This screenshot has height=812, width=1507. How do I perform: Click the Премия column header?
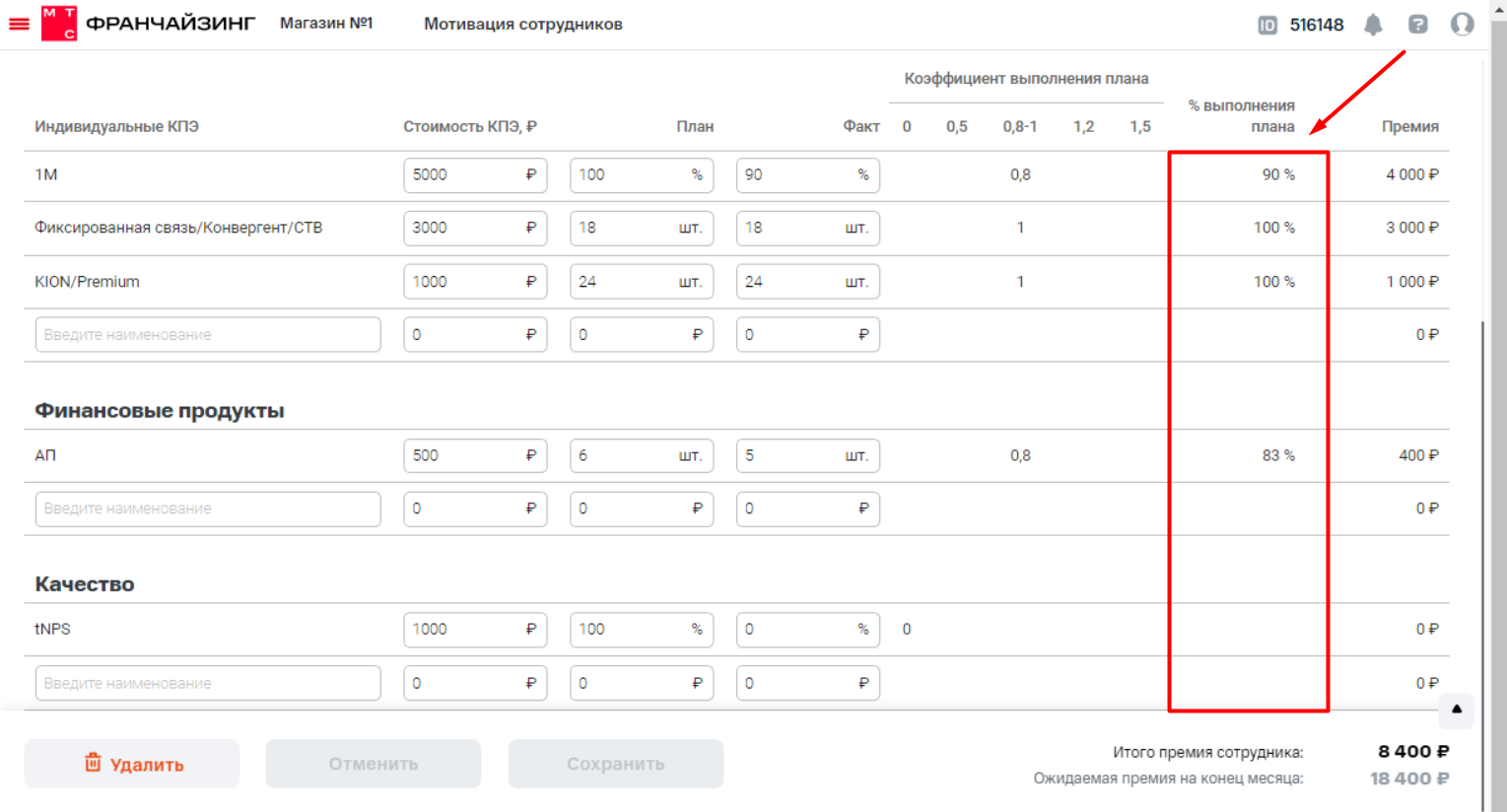[1410, 126]
